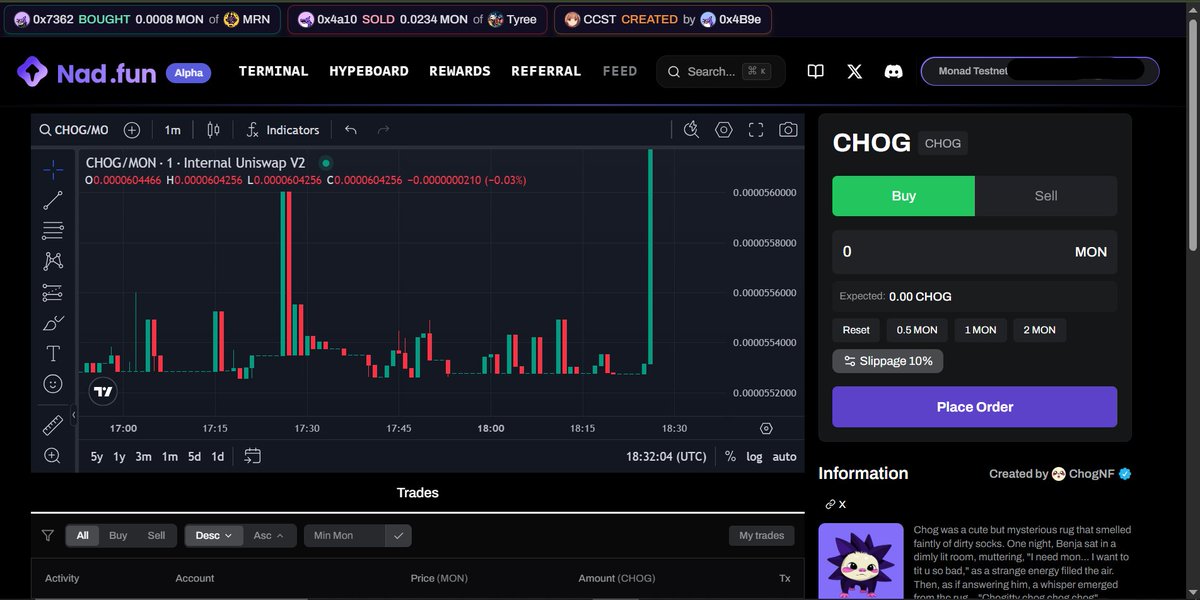
Task: Select the trend line tool
Action: (53, 200)
